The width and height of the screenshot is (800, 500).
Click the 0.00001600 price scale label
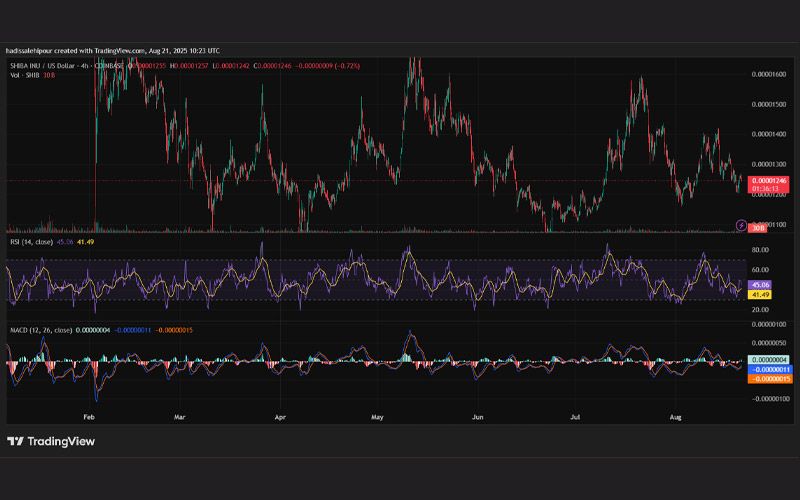click(769, 74)
